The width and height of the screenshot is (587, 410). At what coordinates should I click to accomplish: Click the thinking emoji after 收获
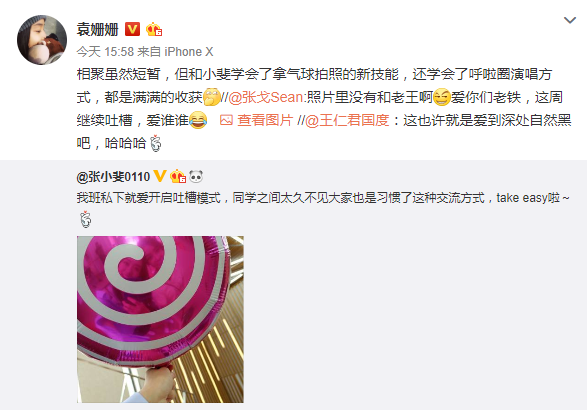pyautogui.click(x=212, y=97)
